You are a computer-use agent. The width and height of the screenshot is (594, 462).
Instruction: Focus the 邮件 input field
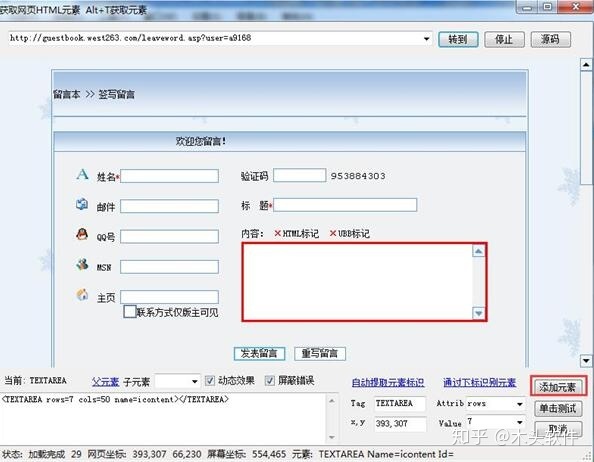click(169, 206)
